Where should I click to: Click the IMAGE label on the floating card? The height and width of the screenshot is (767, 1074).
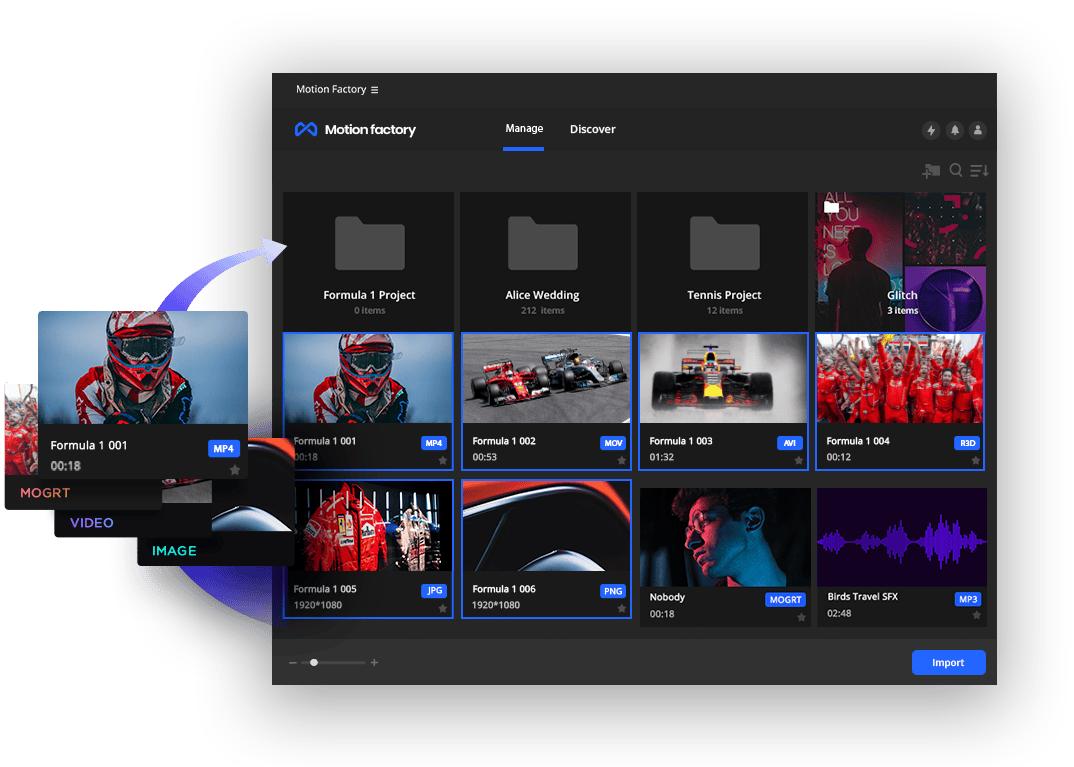[x=174, y=551]
